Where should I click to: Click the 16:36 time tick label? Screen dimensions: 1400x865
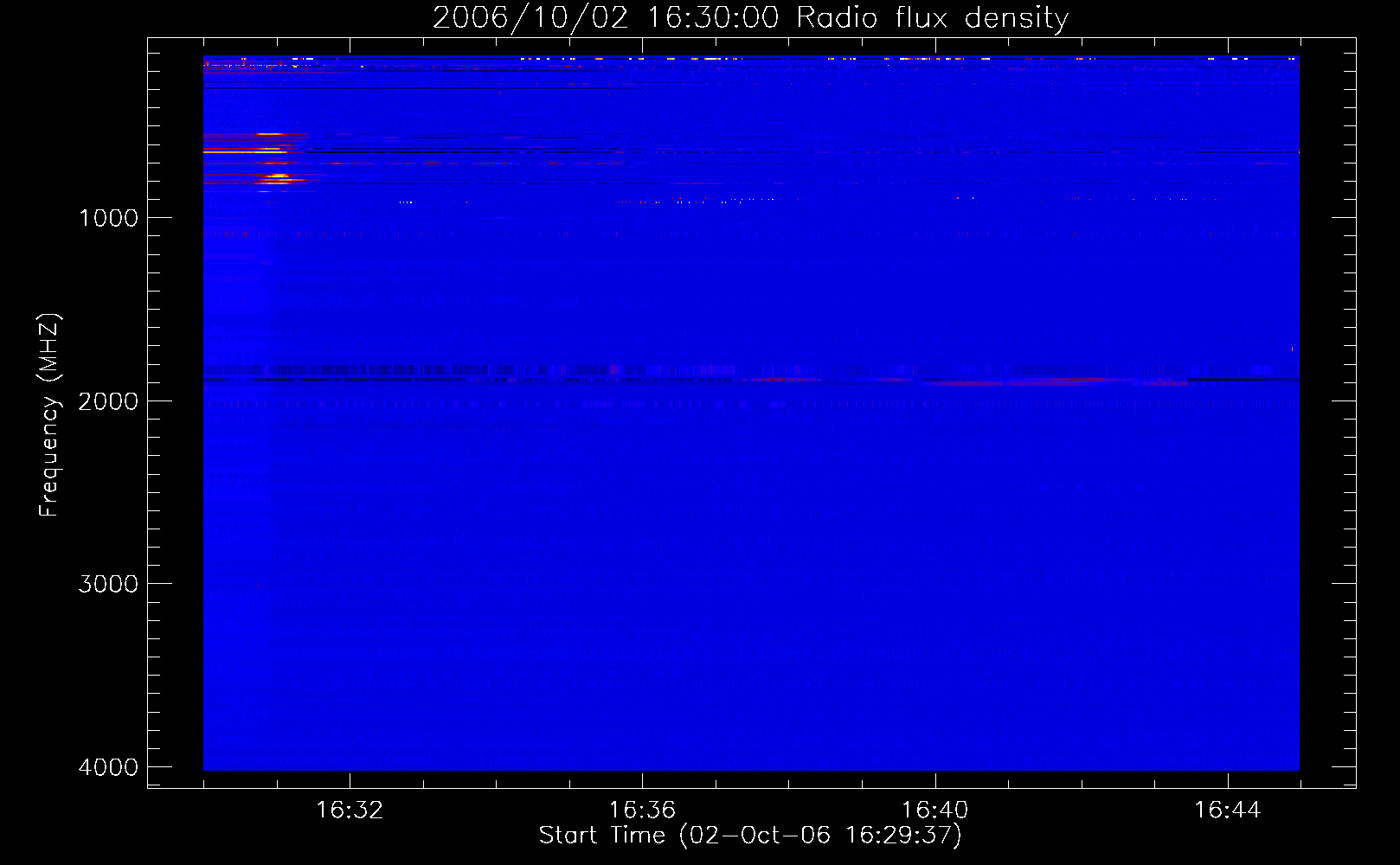pyautogui.click(x=642, y=811)
